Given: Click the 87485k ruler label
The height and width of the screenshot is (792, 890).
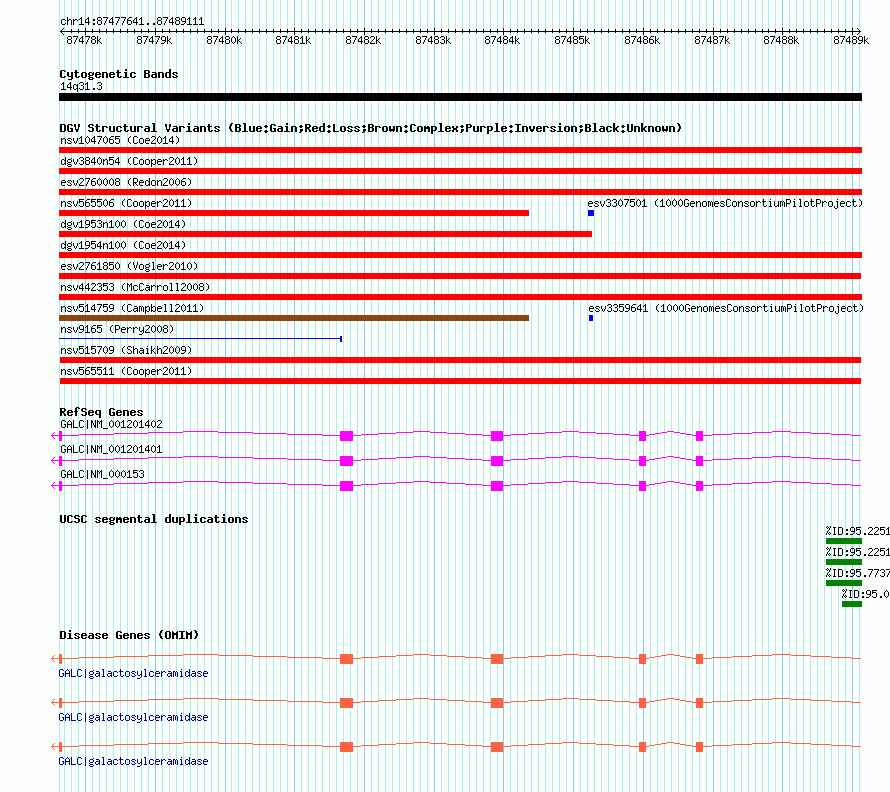Looking at the screenshot, I should point(572,40).
